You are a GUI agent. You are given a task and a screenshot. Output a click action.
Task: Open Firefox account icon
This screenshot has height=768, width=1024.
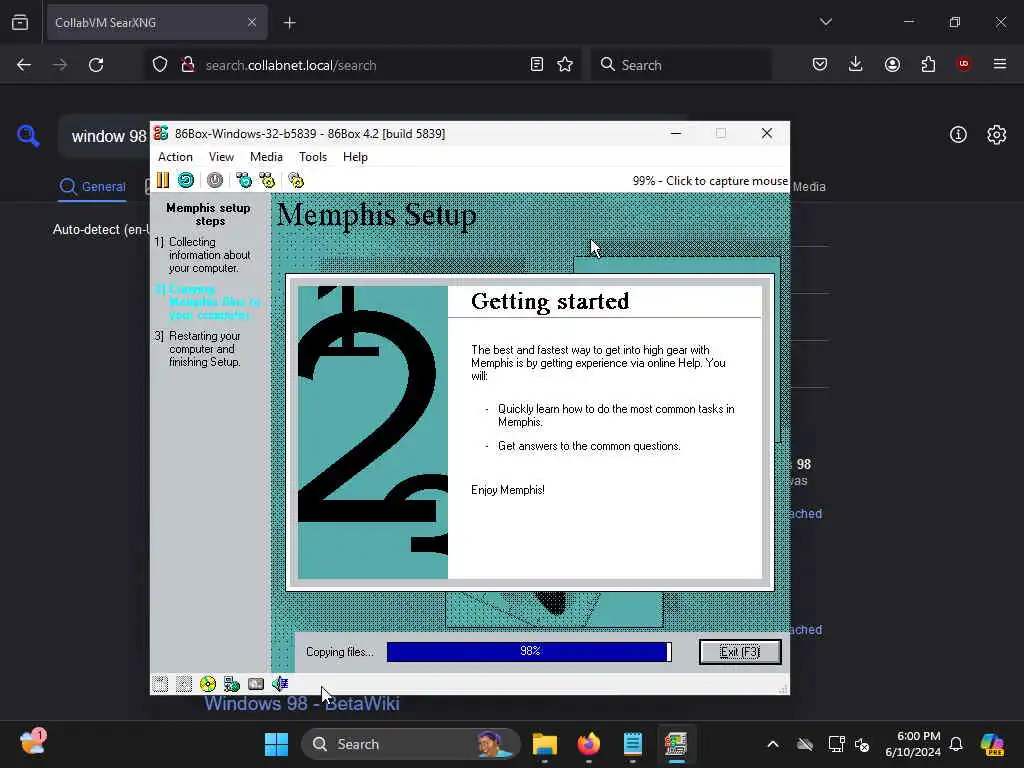point(892,65)
